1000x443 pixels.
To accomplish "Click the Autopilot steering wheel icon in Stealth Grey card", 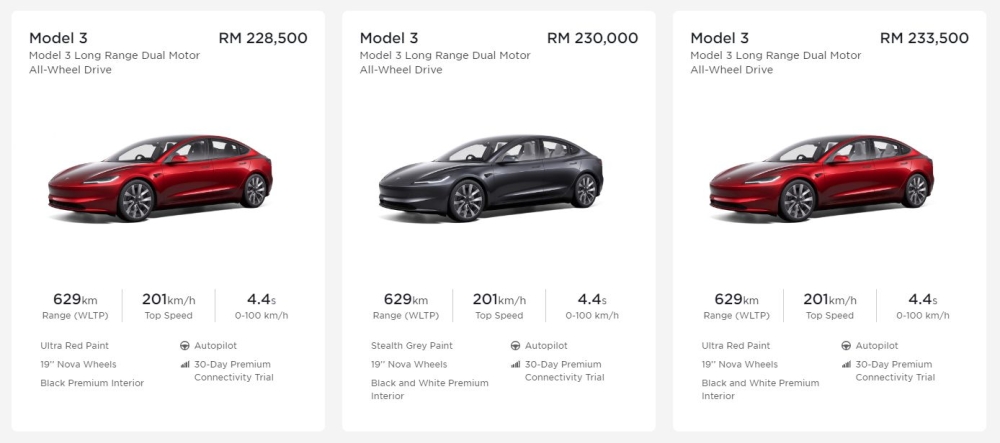I will pyautogui.click(x=515, y=346).
